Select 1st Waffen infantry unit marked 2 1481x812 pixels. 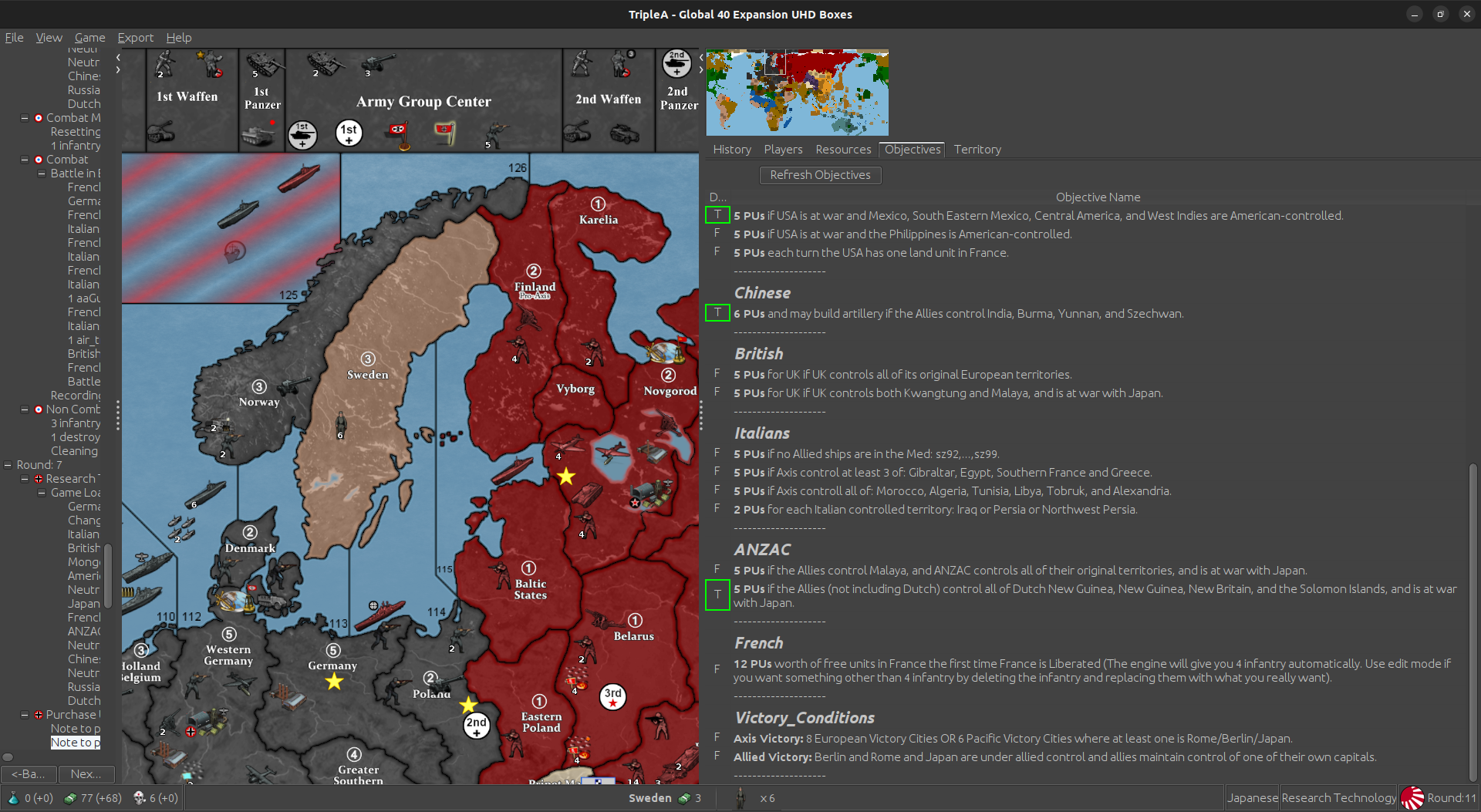164,63
